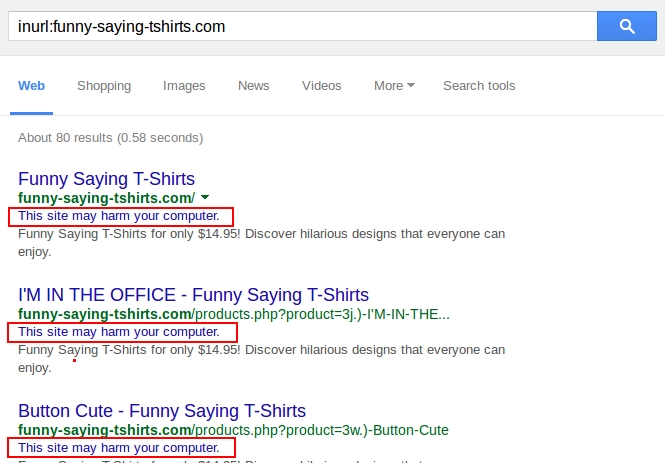Click the first result's harm-your-computer warning
The image size is (665, 463).
119,216
